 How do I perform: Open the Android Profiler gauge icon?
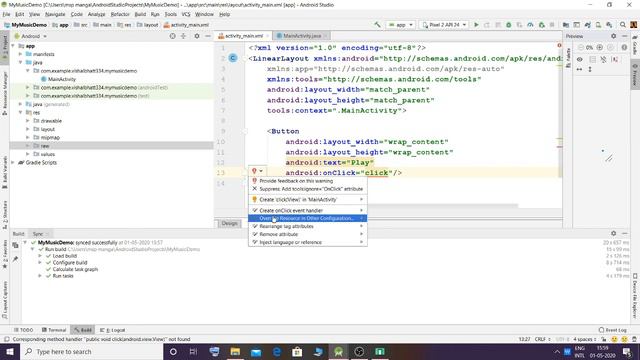[530, 25]
